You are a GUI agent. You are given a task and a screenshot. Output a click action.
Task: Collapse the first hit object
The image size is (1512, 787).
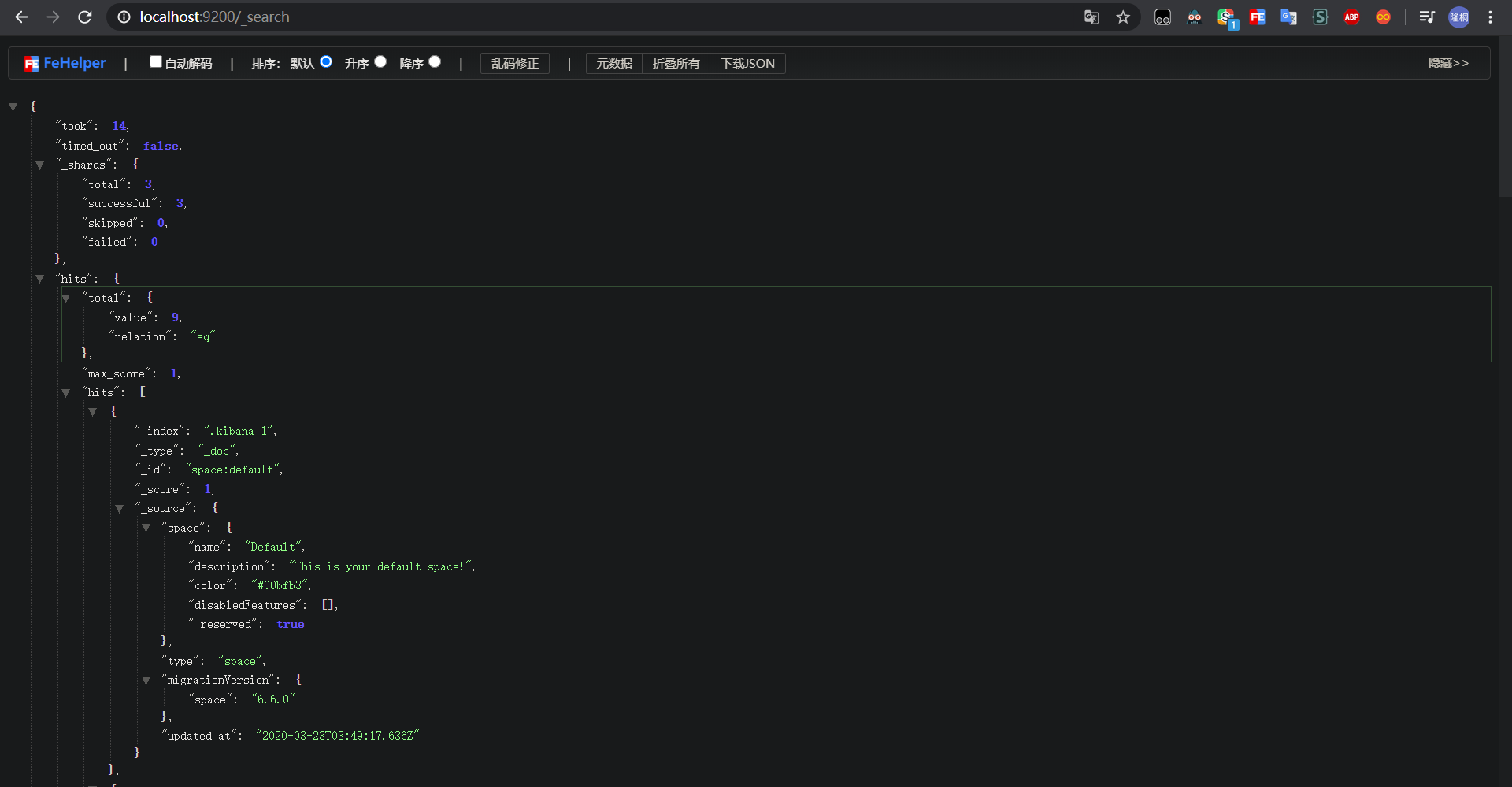[93, 412]
